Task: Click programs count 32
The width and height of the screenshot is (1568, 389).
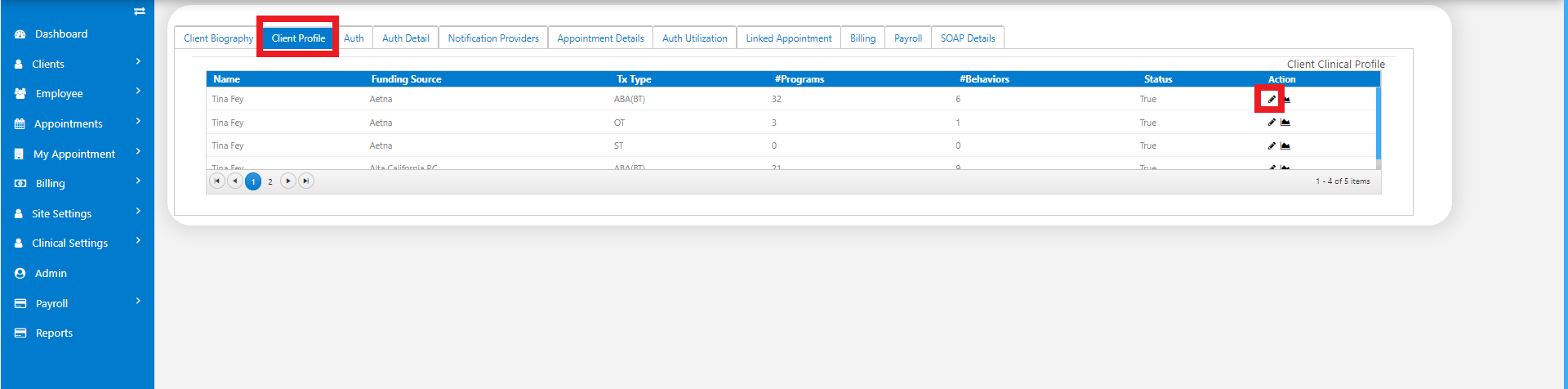Action: pos(777,99)
